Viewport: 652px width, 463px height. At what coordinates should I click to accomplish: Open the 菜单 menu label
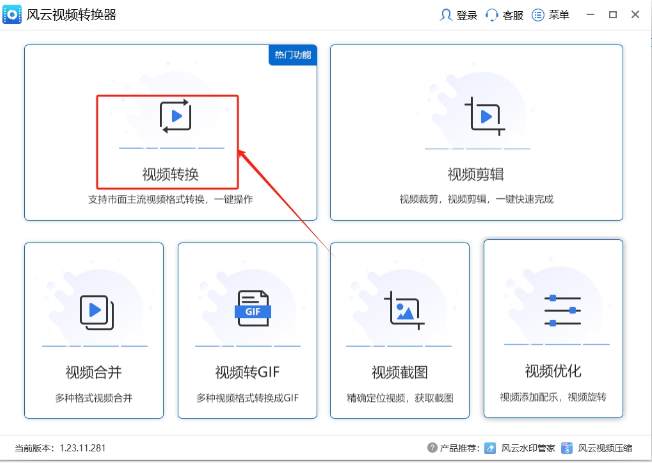[x=558, y=15]
